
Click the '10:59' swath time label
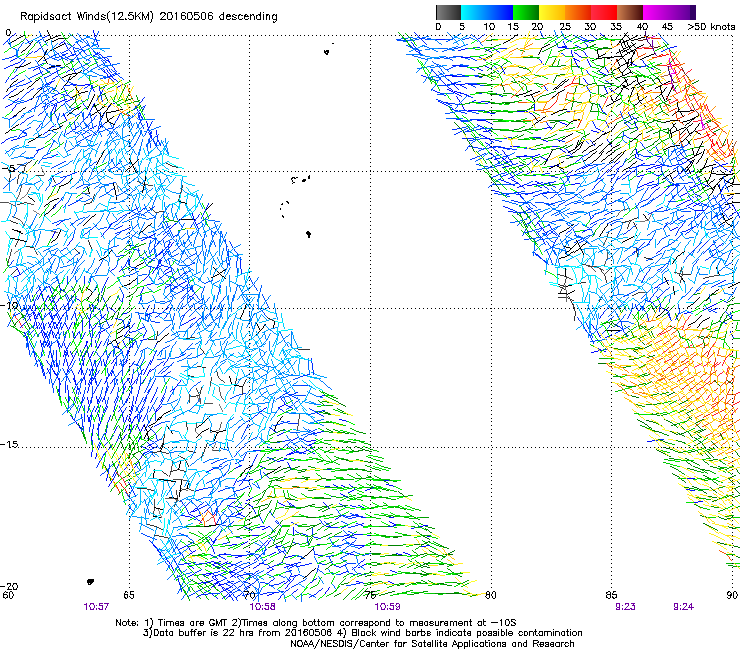[x=387, y=607]
